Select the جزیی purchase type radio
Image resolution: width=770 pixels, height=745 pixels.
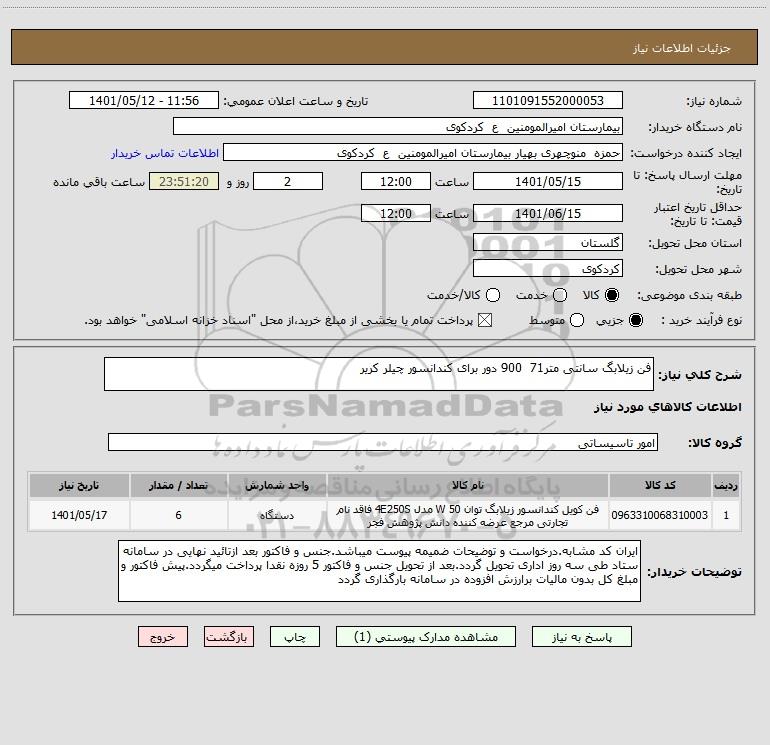point(635,320)
